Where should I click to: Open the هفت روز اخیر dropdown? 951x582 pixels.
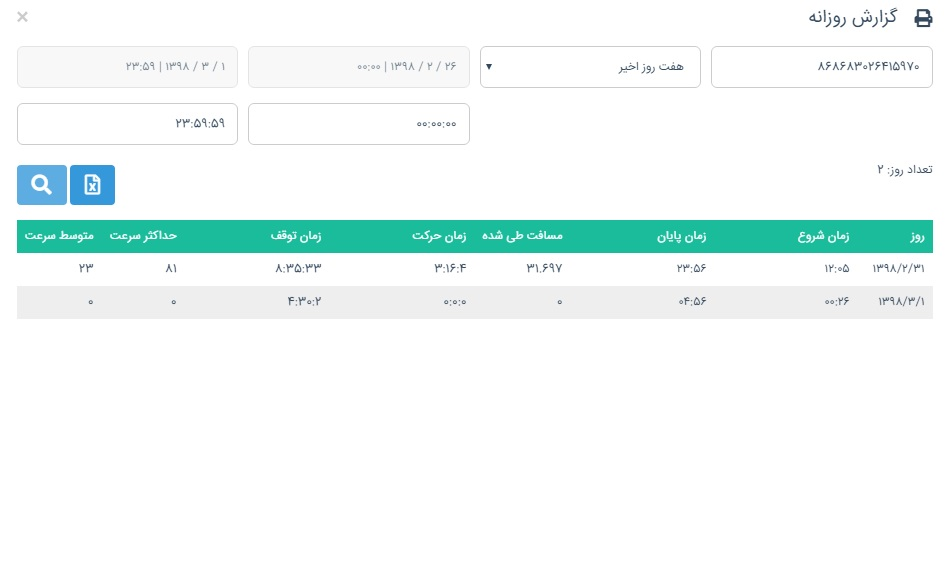click(x=594, y=67)
